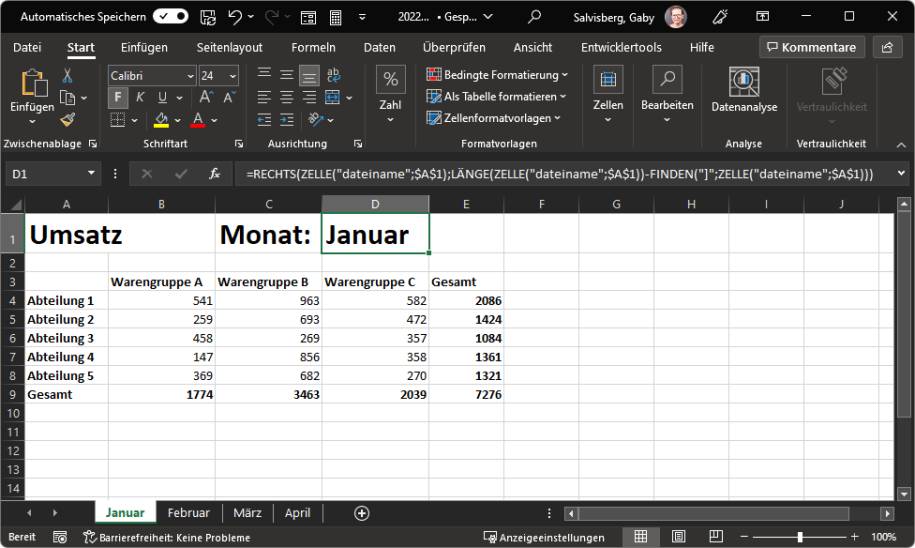This screenshot has width=915, height=548.
Task: Open the font size dropdown
Action: click(x=233, y=76)
